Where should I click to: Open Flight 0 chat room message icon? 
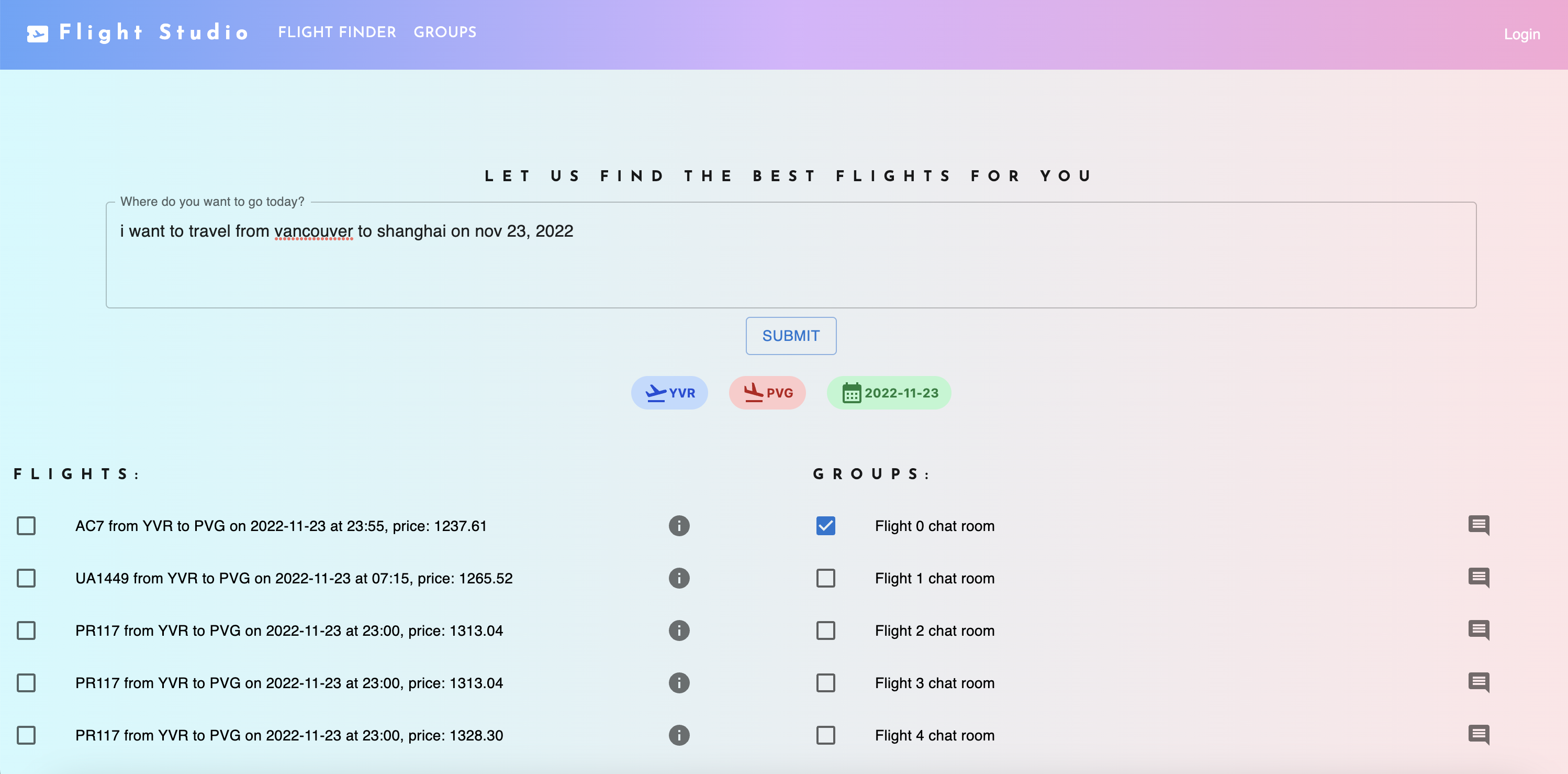[x=1478, y=525]
